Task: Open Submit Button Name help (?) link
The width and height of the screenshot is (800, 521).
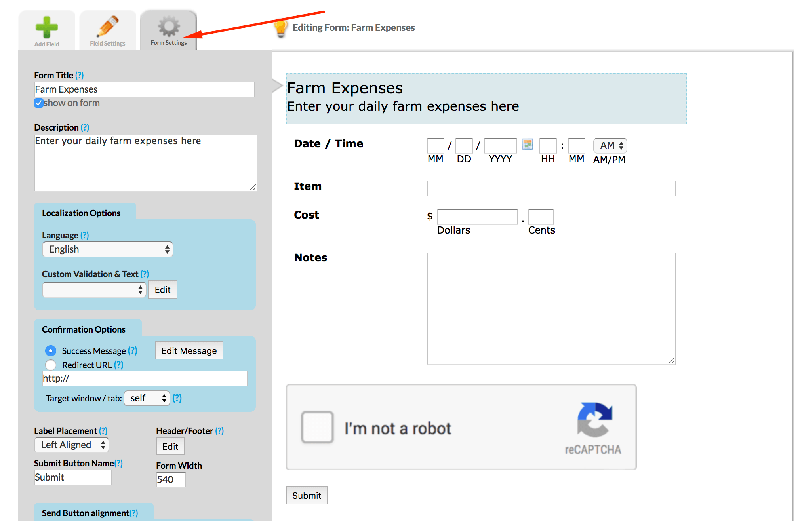Action: coord(119,463)
